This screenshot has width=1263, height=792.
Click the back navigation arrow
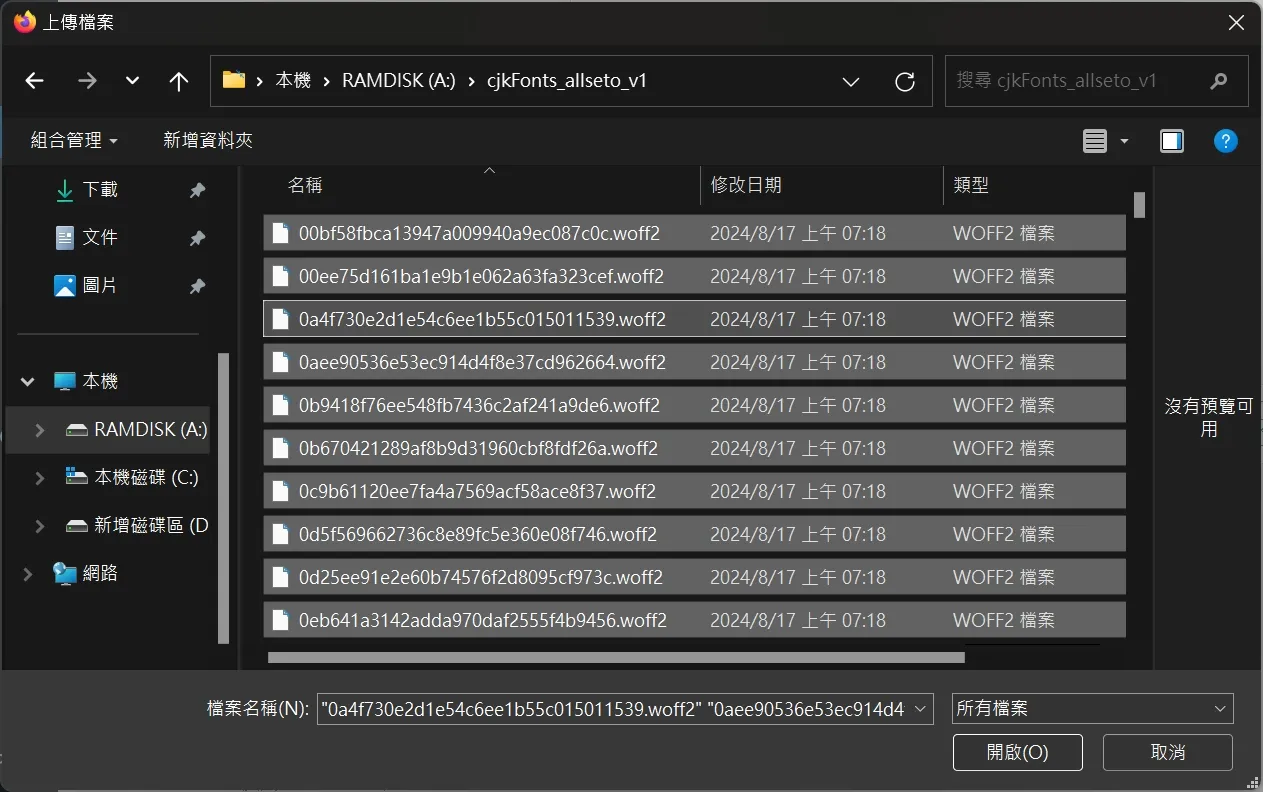(x=35, y=81)
